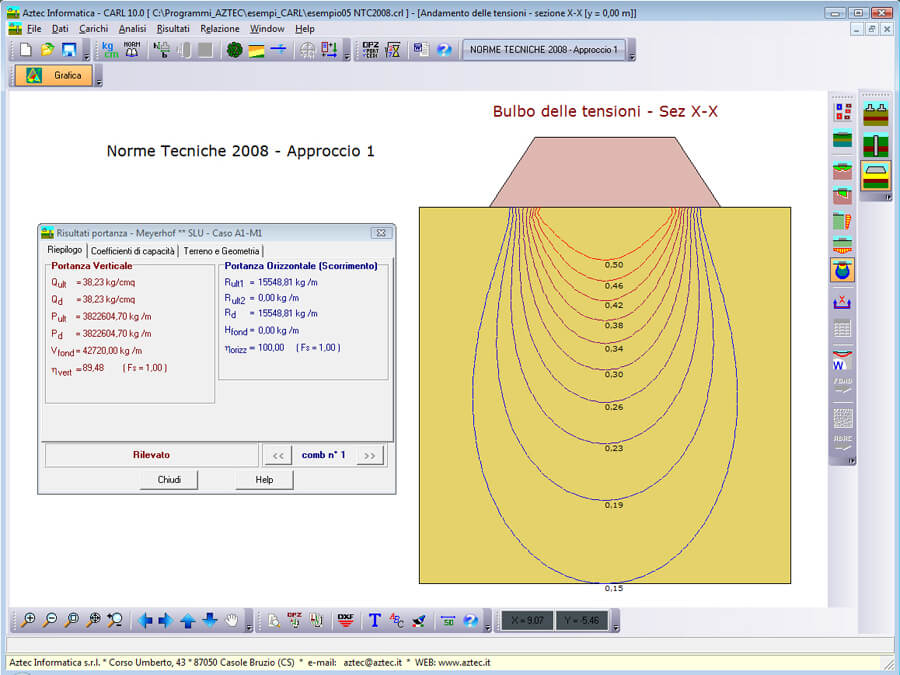Image resolution: width=900 pixels, height=675 pixels.
Task: Select the blue T text tool
Action: click(375, 621)
